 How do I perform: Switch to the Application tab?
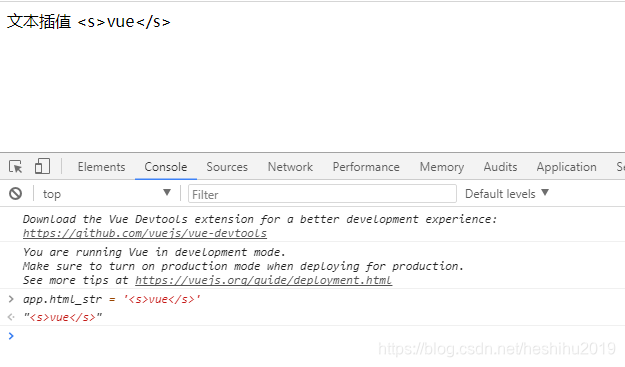[x=566, y=167]
